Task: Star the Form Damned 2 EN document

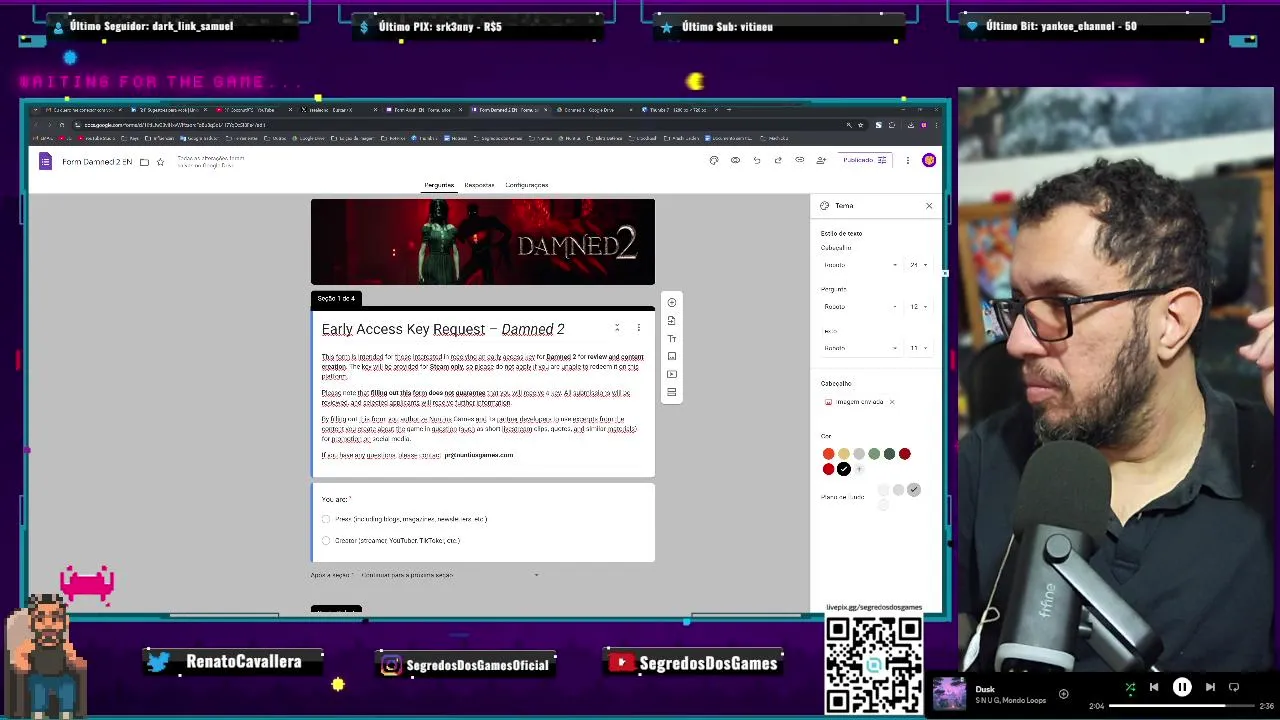Action: tap(160, 162)
